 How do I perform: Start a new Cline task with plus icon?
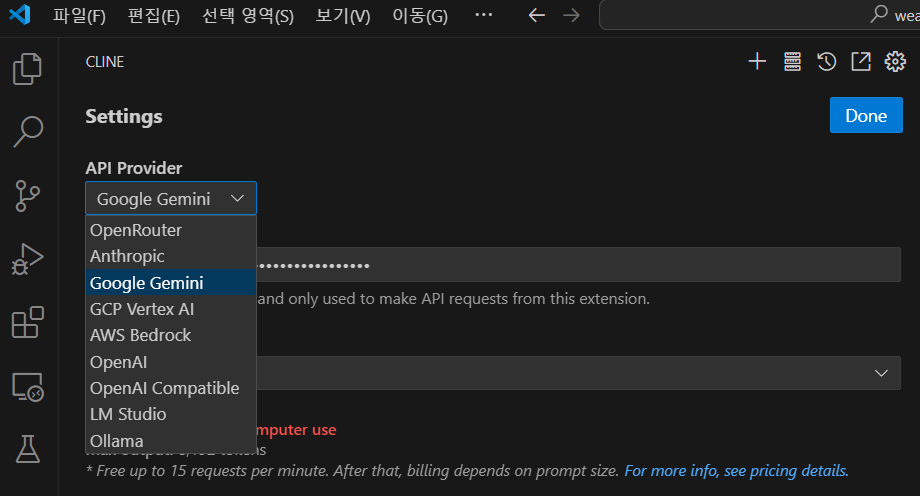[757, 61]
